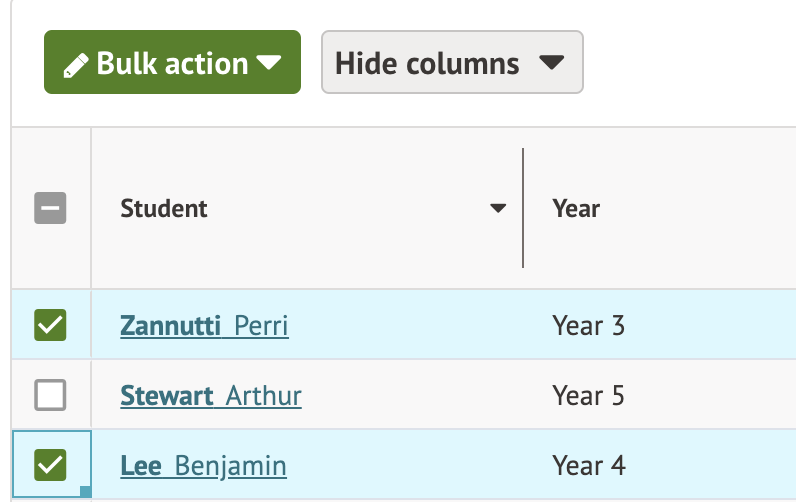The width and height of the screenshot is (796, 502).
Task: Expand the Hide columns arrow
Action: click(x=551, y=63)
